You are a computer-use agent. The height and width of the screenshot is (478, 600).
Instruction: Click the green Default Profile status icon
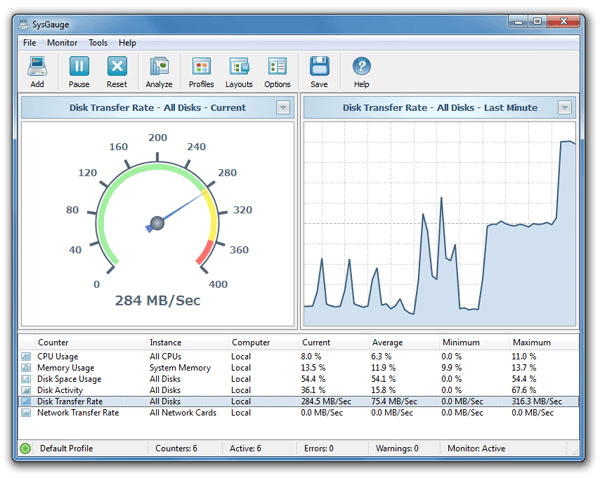(26, 449)
